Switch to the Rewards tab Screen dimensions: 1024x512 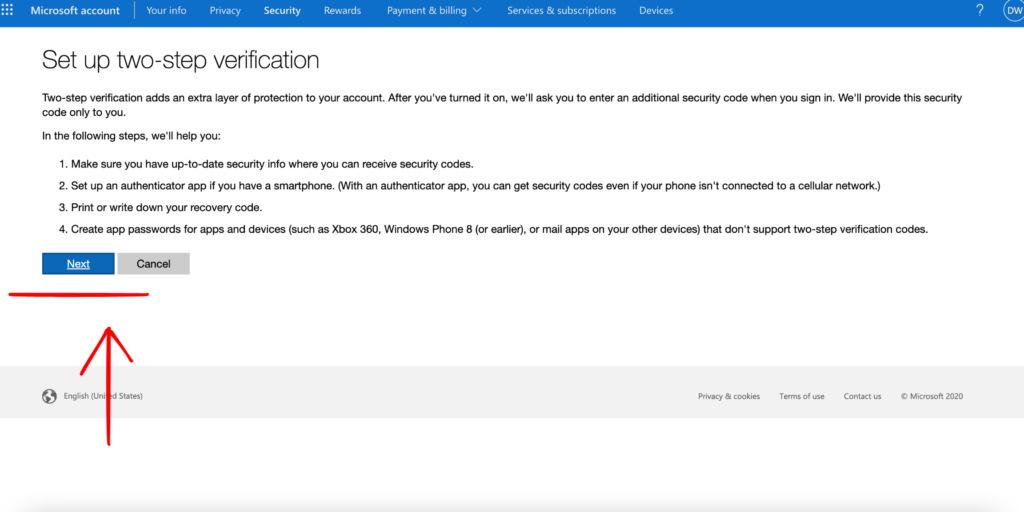[343, 11]
